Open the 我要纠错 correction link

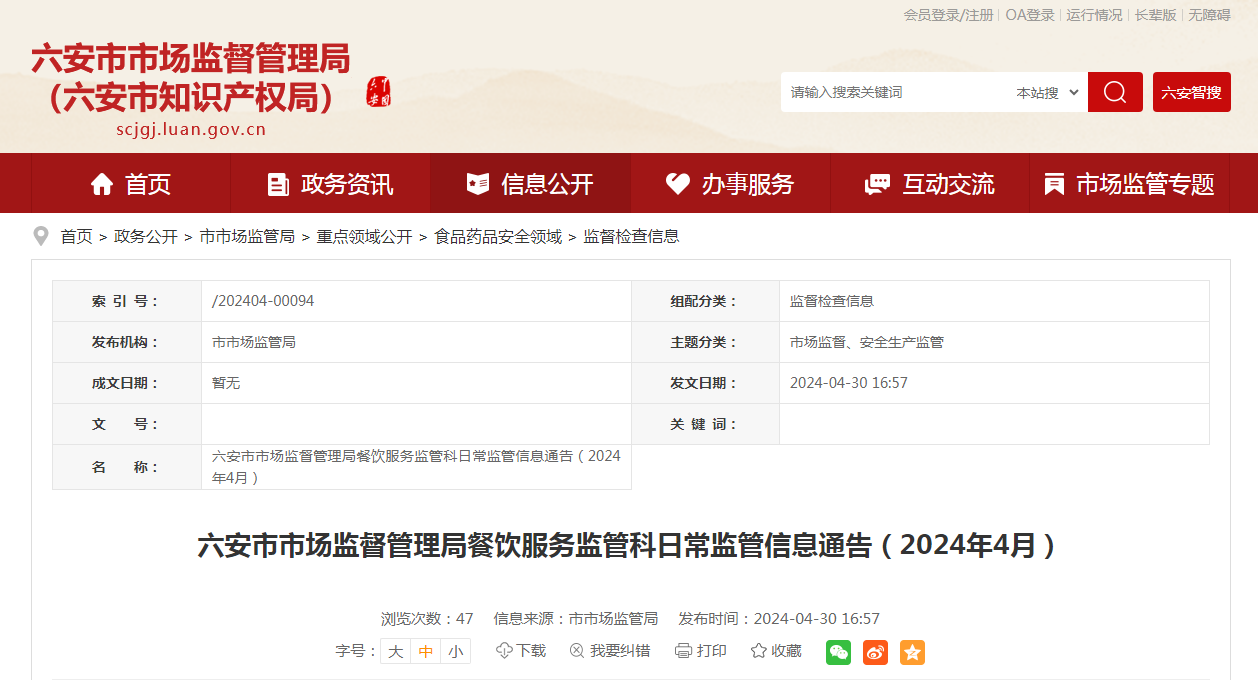pos(620,651)
